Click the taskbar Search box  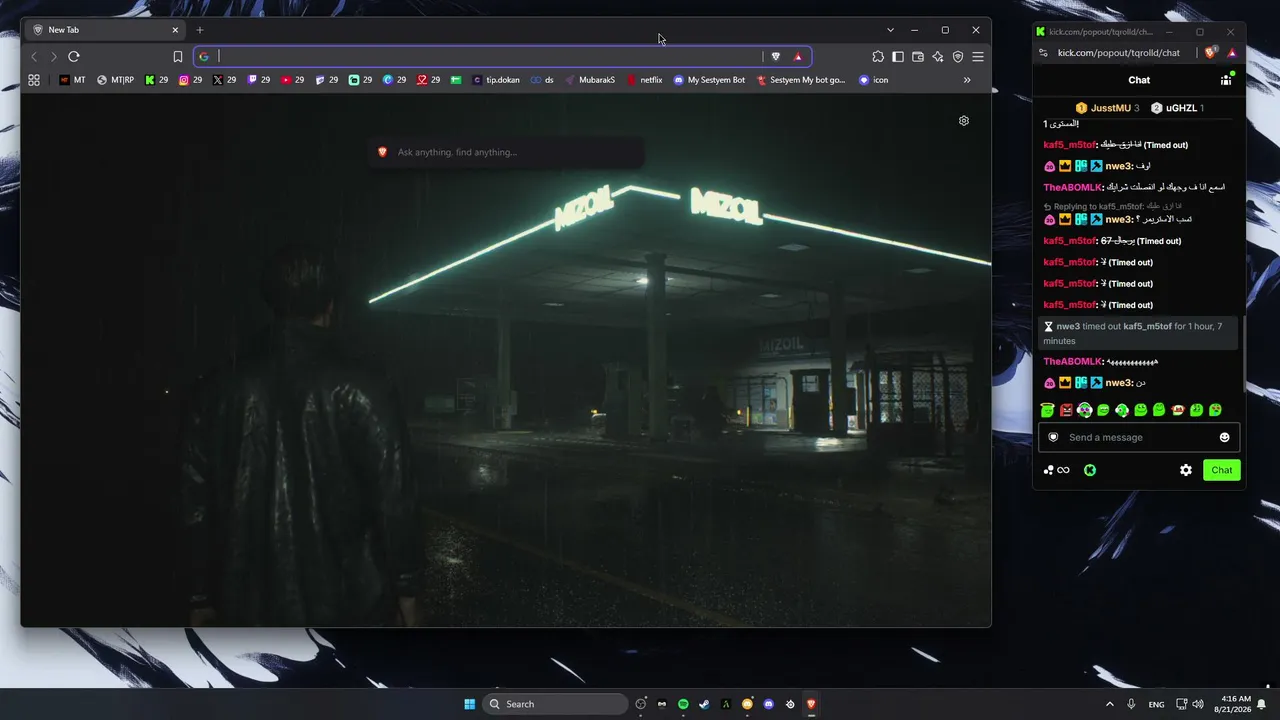tap(555, 704)
